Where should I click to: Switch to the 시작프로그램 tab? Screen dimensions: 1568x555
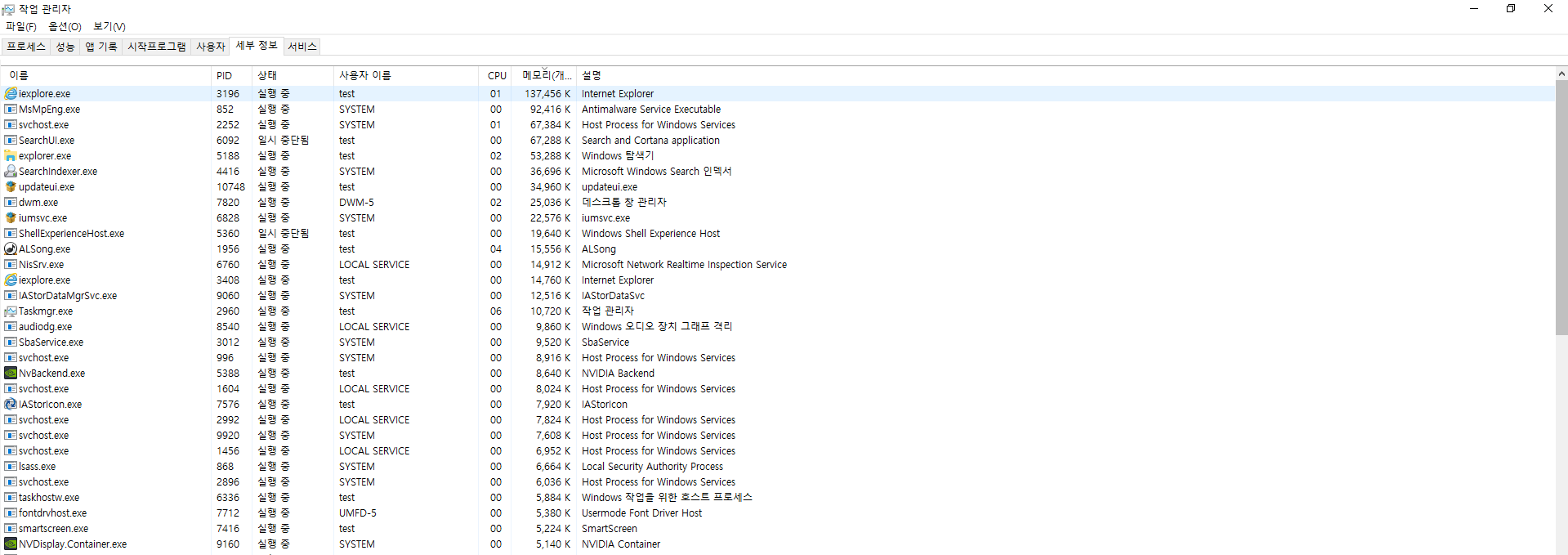[x=157, y=47]
